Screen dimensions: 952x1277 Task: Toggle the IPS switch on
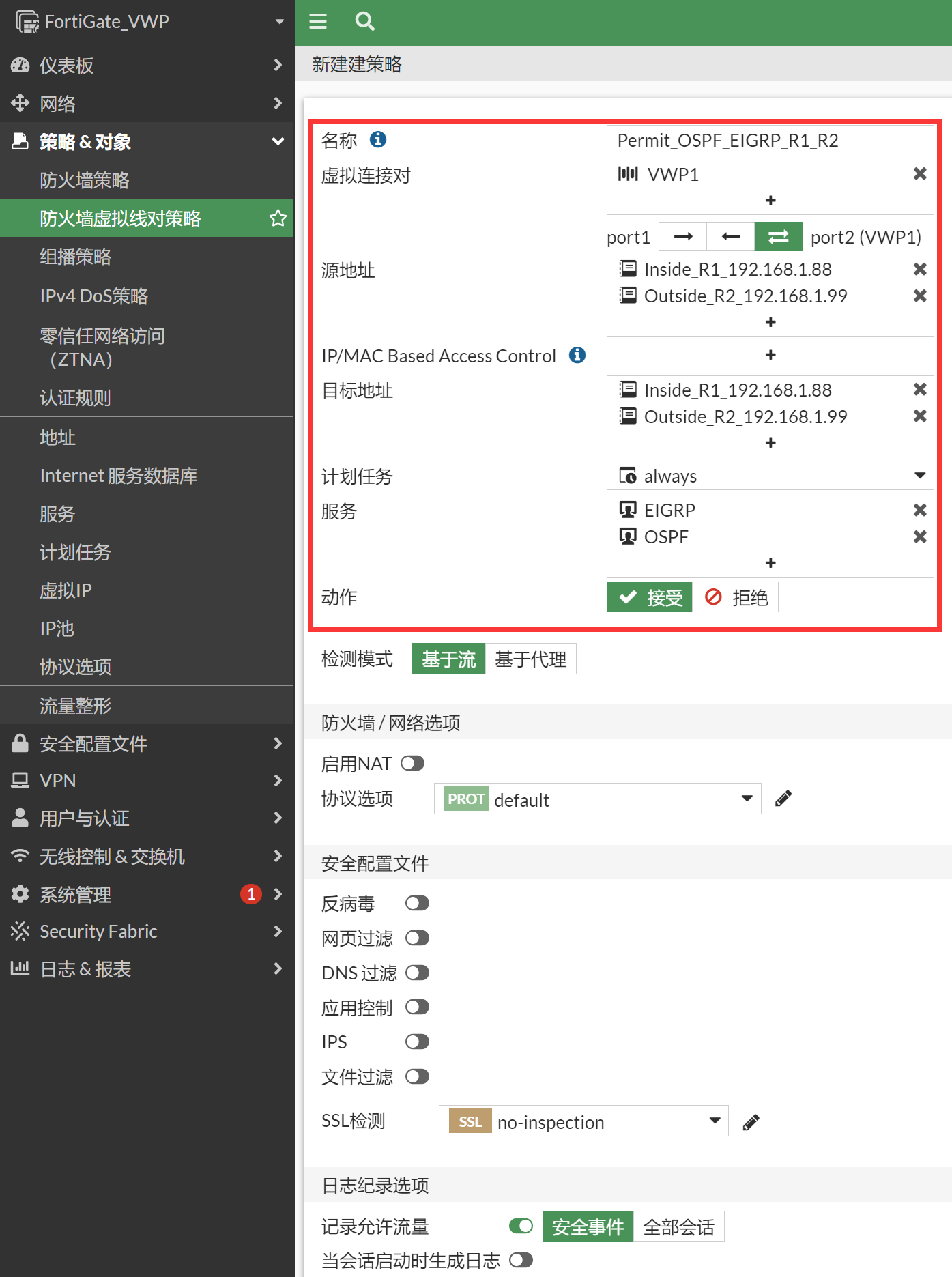pos(417,1042)
